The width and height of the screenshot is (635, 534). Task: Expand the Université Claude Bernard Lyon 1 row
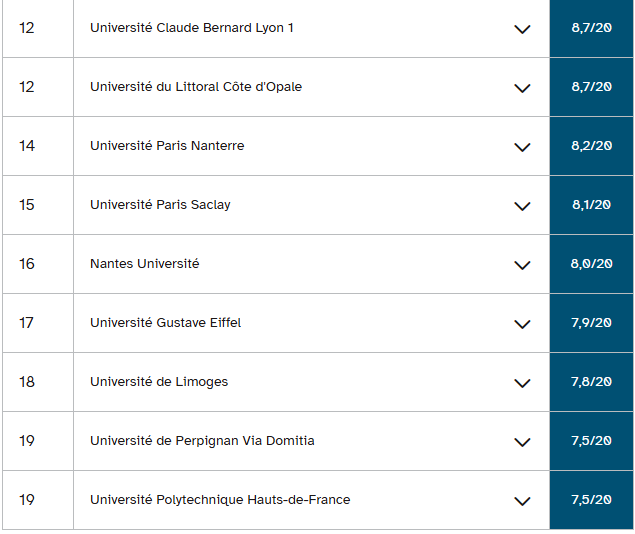point(521,29)
